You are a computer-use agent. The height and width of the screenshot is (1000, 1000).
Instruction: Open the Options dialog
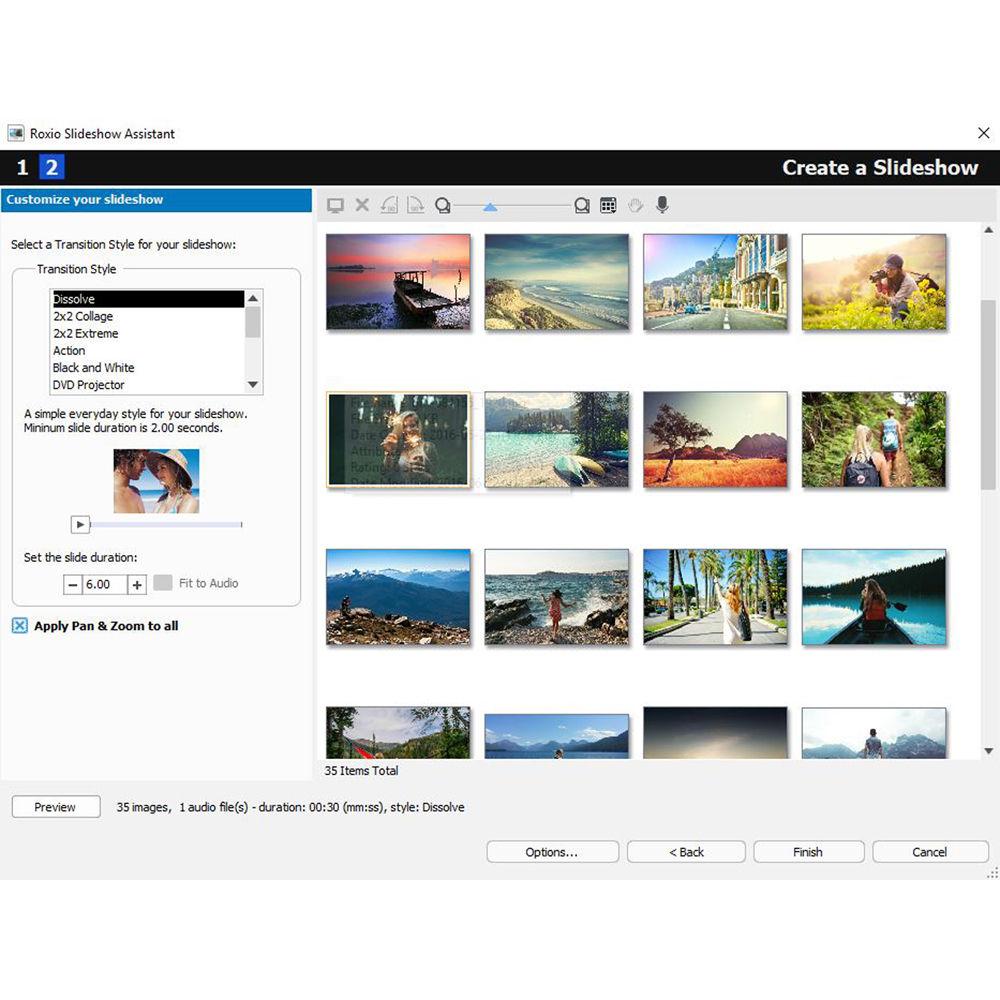coord(552,852)
